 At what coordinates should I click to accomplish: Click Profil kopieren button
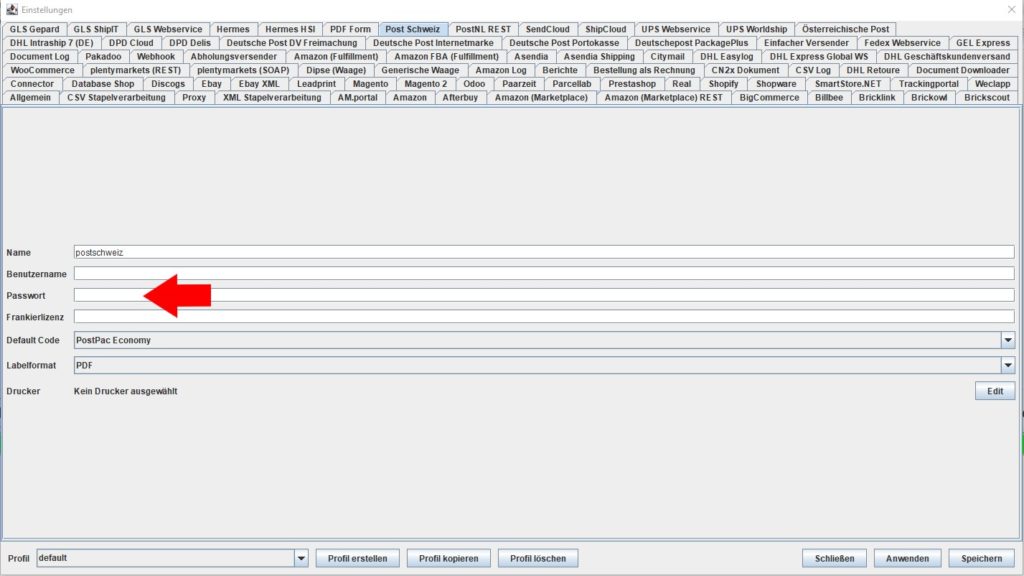[449, 558]
